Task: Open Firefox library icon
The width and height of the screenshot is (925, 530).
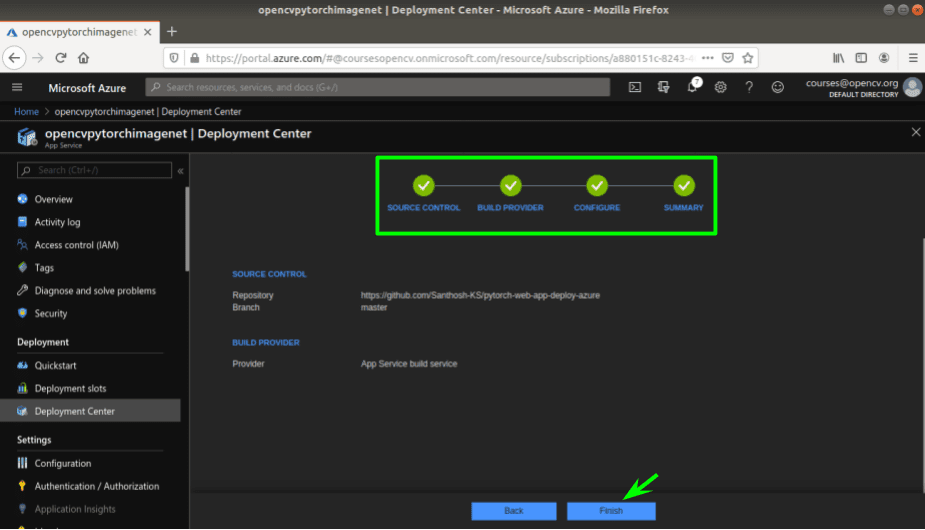Action: [838, 58]
